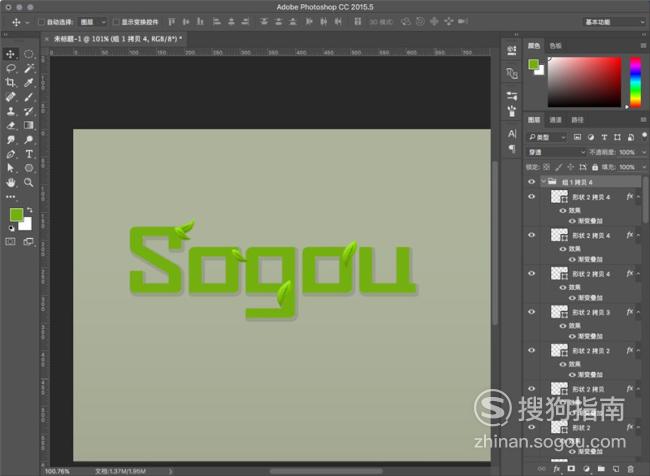Image resolution: width=650 pixels, height=476 pixels.
Task: Lock transparent pixels checker icon
Action: coord(546,167)
